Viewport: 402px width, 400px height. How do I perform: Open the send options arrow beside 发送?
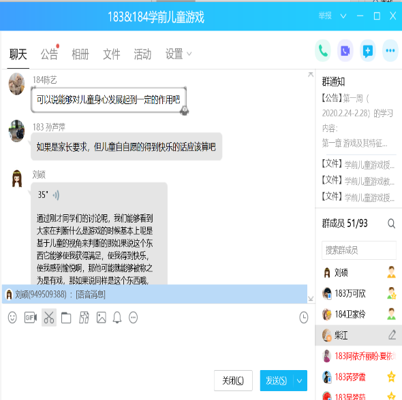coord(300,380)
